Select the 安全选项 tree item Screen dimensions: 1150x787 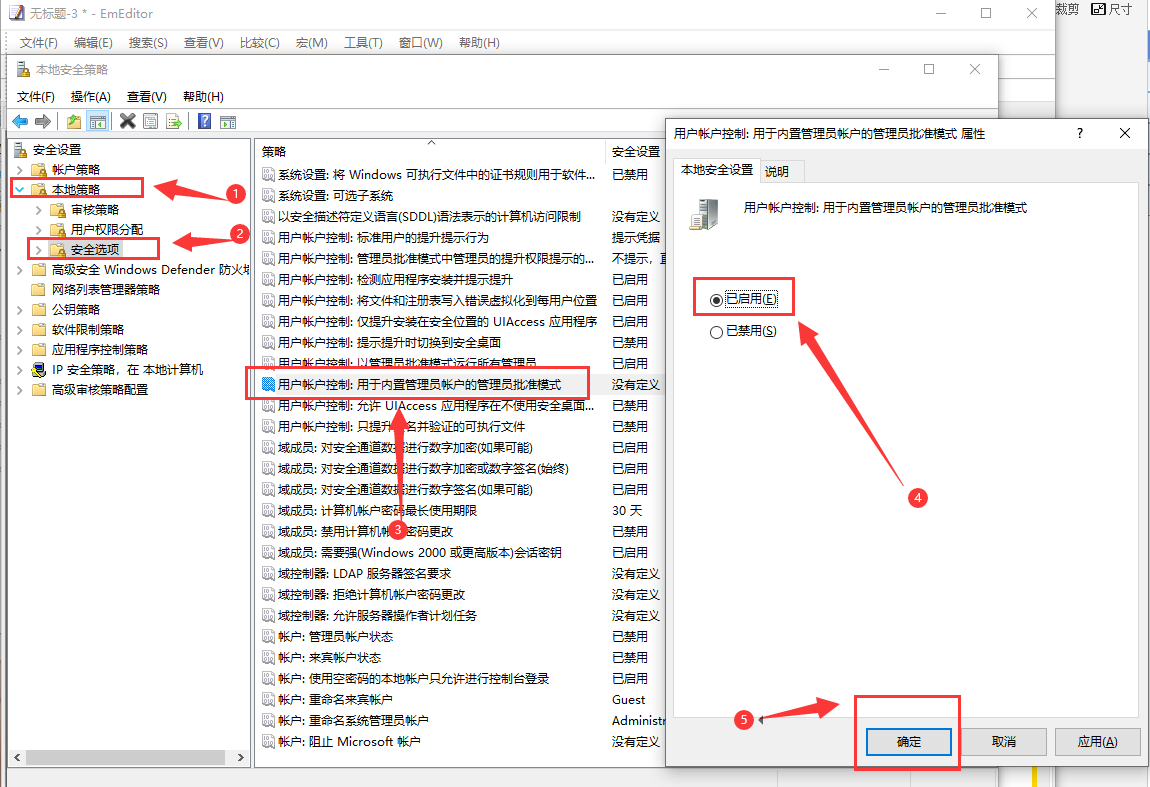point(95,250)
